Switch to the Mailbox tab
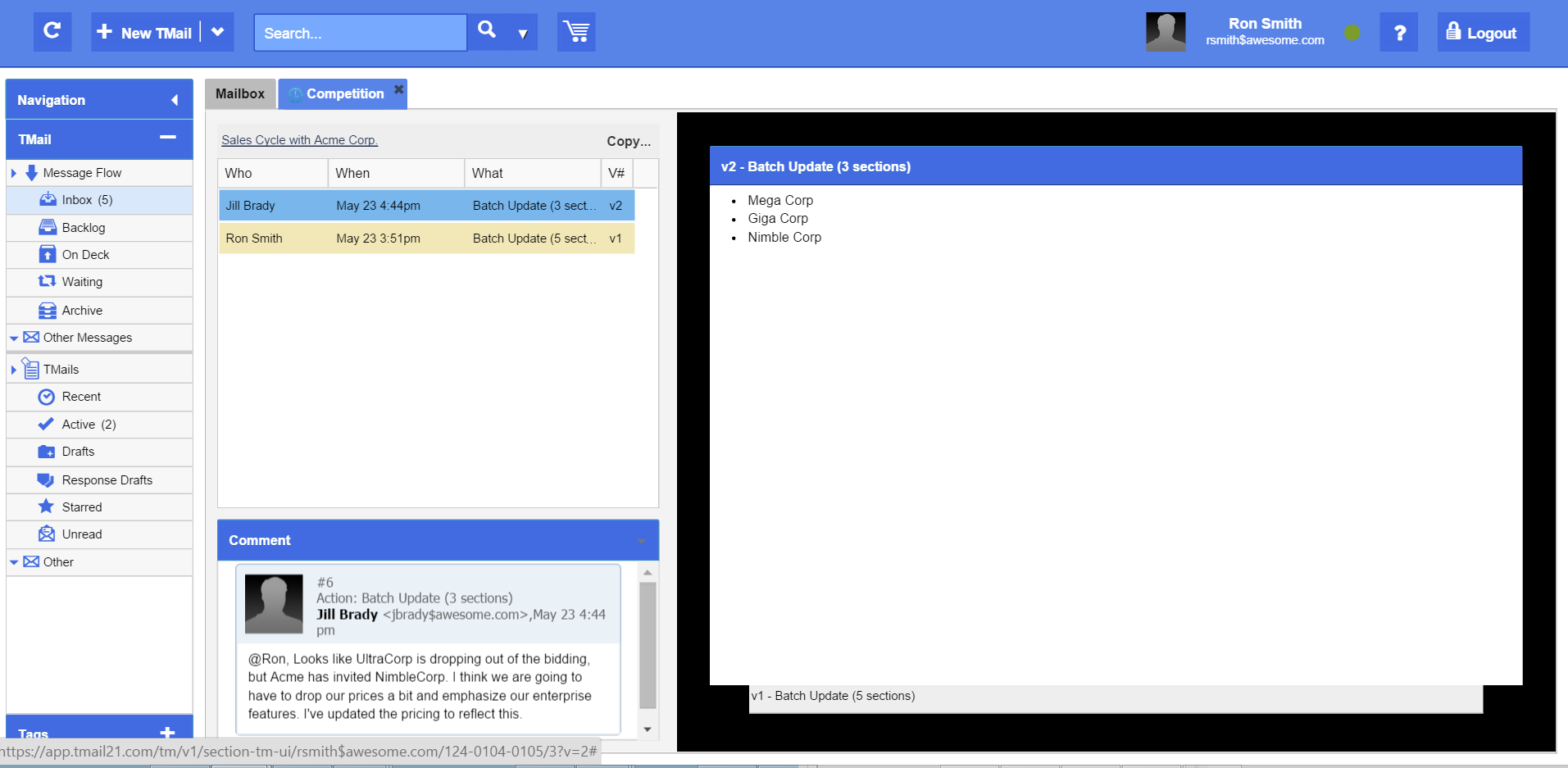This screenshot has width=1568, height=768. (240, 94)
